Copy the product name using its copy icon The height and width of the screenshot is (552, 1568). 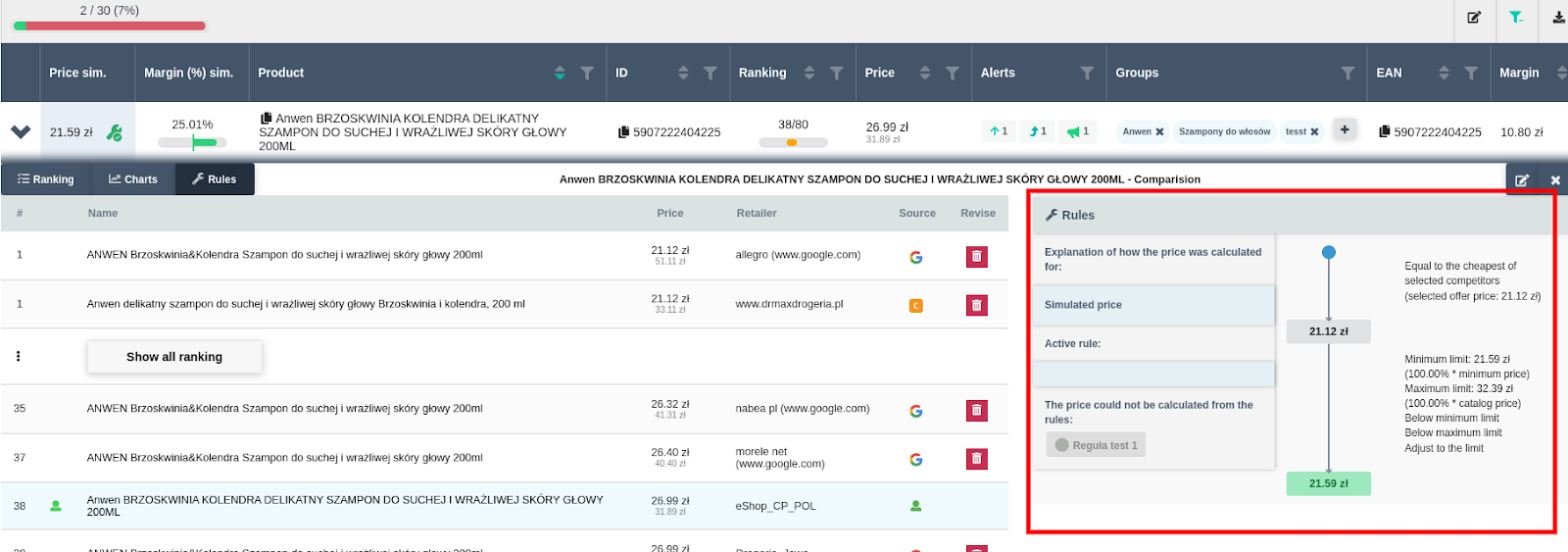tap(266, 119)
